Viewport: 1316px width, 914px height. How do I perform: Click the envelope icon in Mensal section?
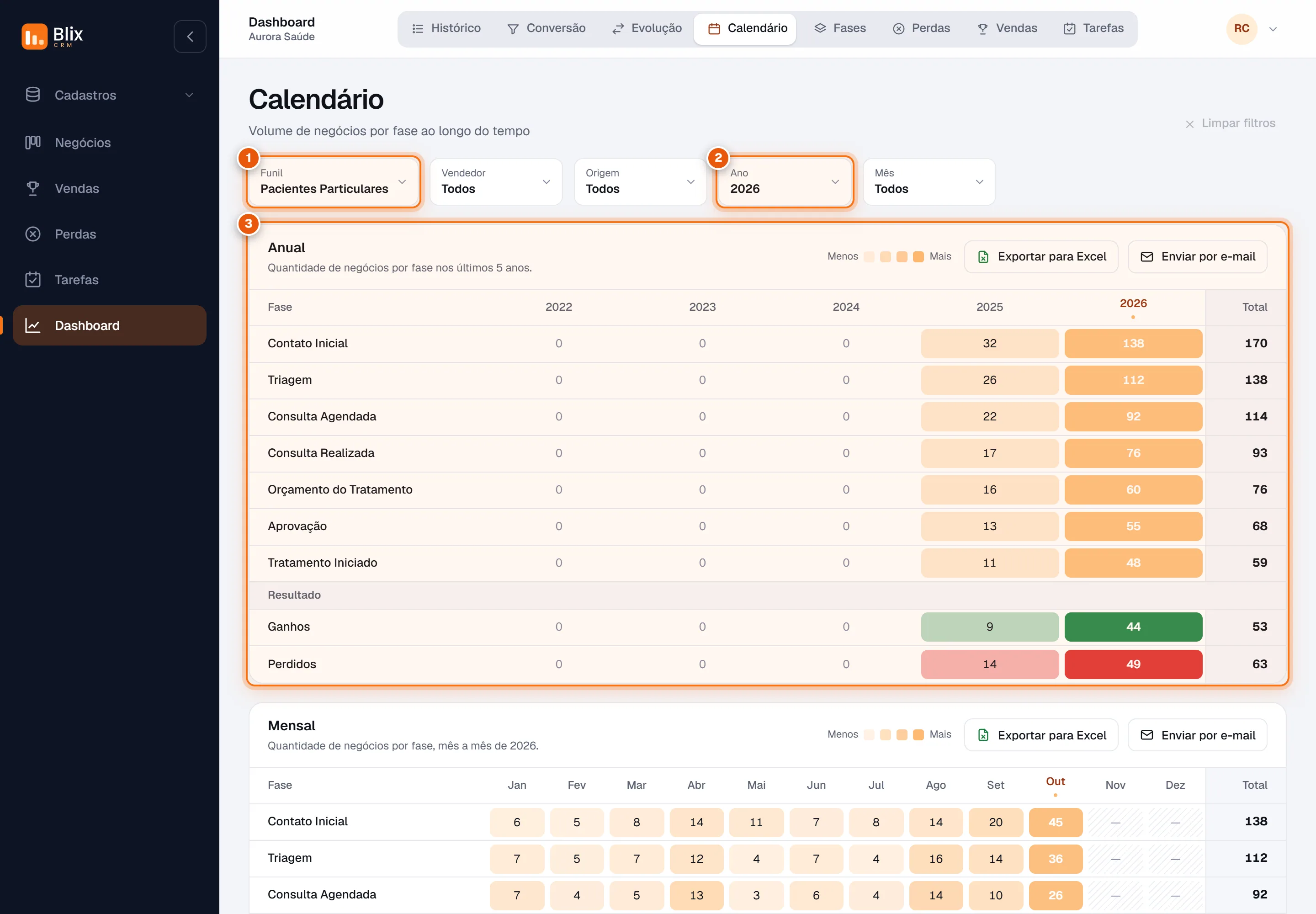pos(1146,735)
